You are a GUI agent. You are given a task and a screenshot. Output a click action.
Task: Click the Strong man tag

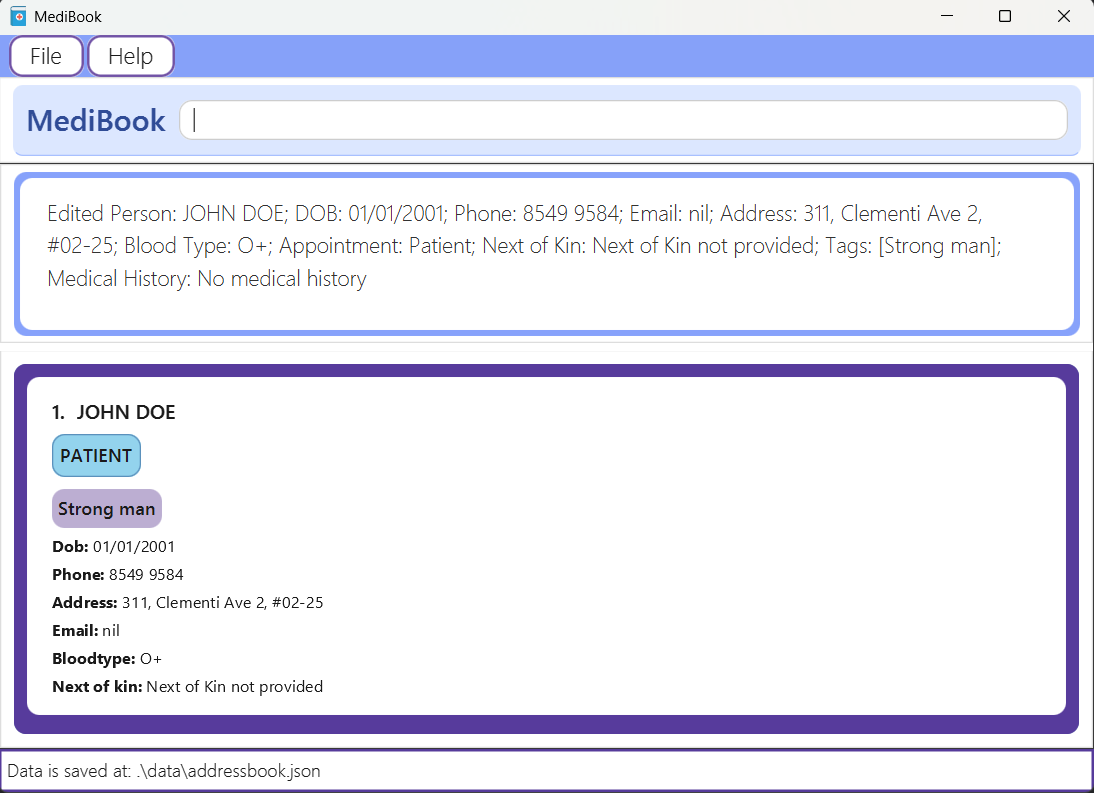coord(107,508)
